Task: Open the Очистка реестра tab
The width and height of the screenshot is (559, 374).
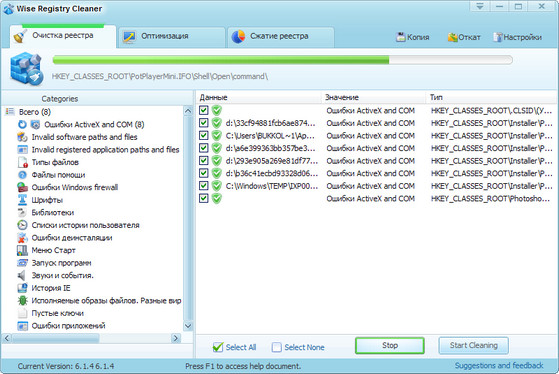Action: pos(63,36)
